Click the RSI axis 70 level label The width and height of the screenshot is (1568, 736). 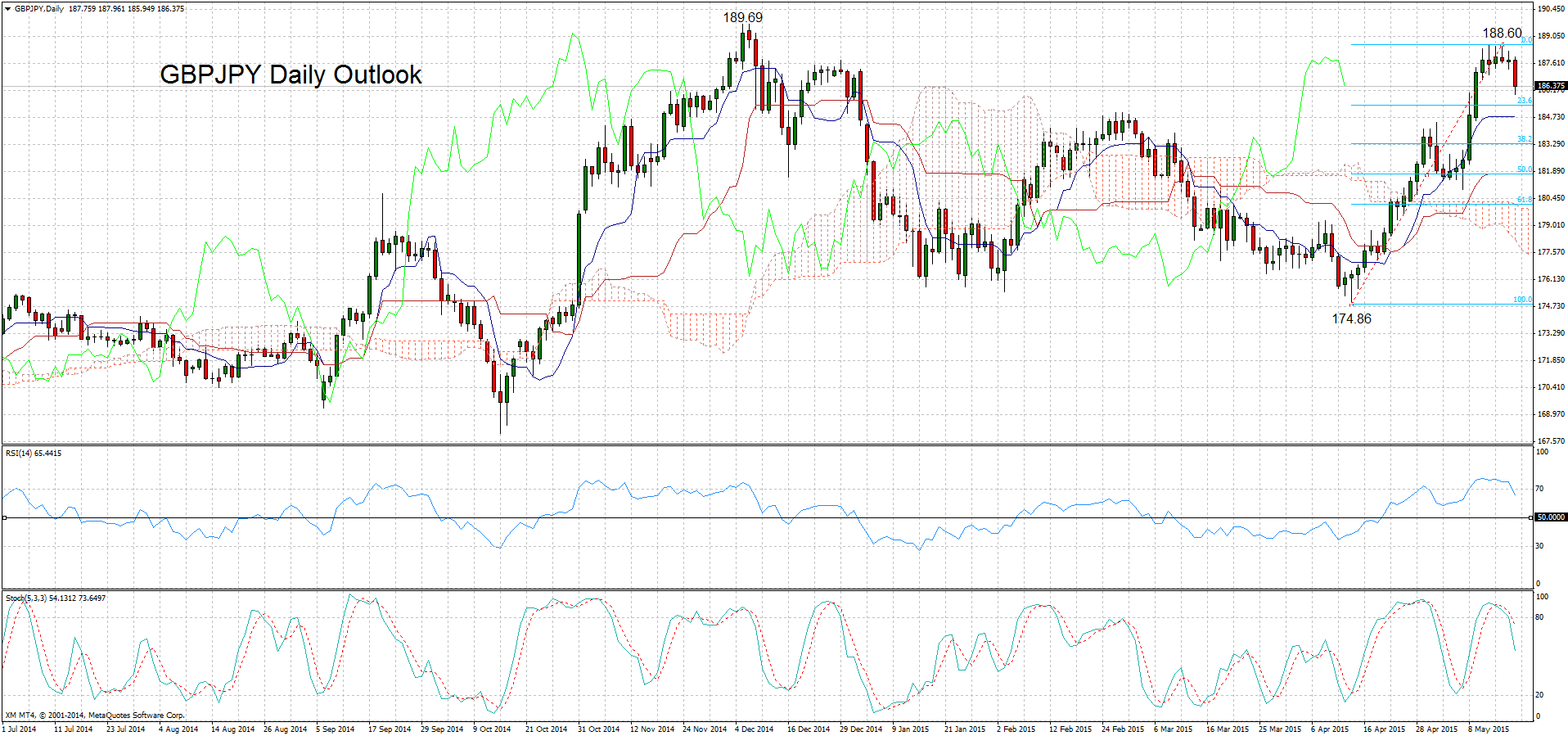click(x=1540, y=489)
